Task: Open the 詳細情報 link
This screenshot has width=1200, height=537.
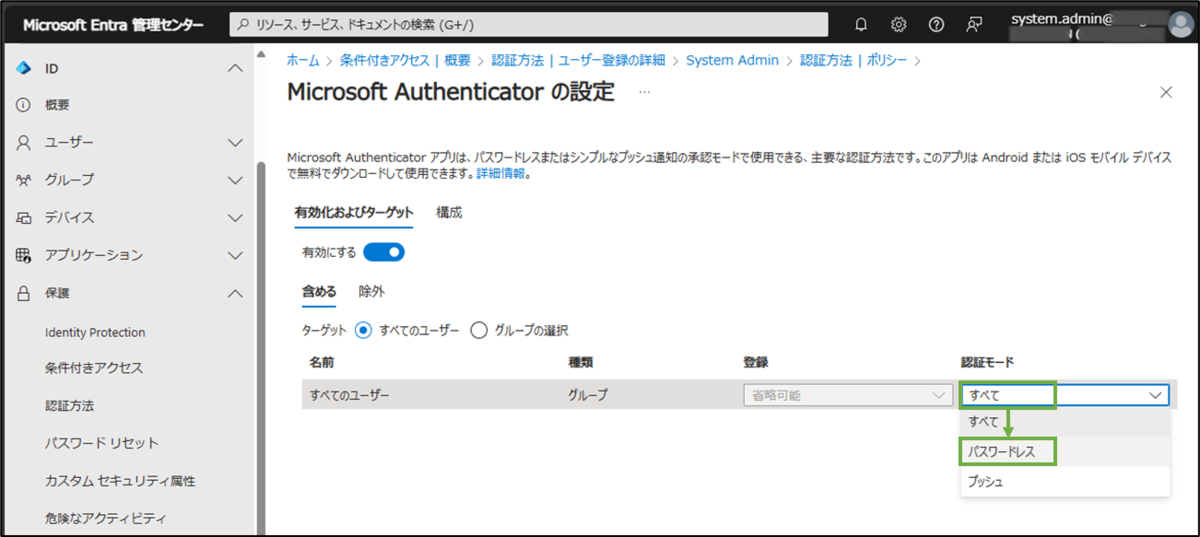Action: click(500, 174)
